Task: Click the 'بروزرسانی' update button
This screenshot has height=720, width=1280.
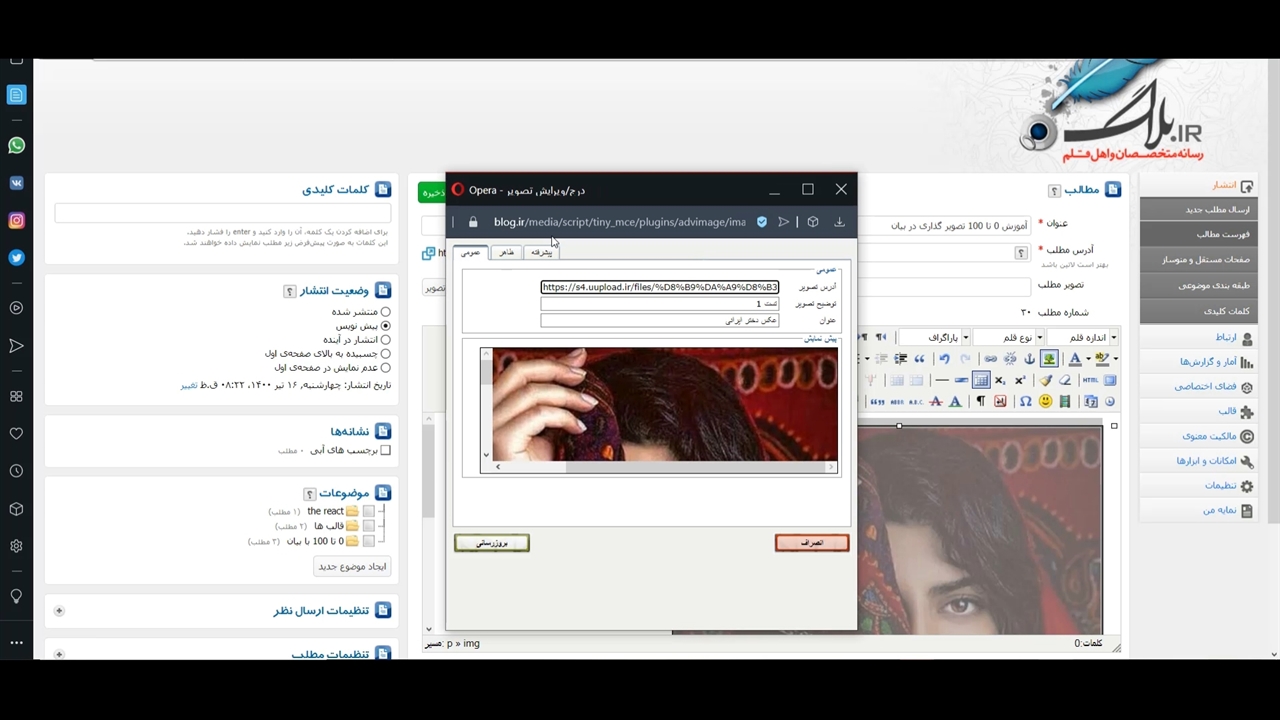Action: pos(491,543)
